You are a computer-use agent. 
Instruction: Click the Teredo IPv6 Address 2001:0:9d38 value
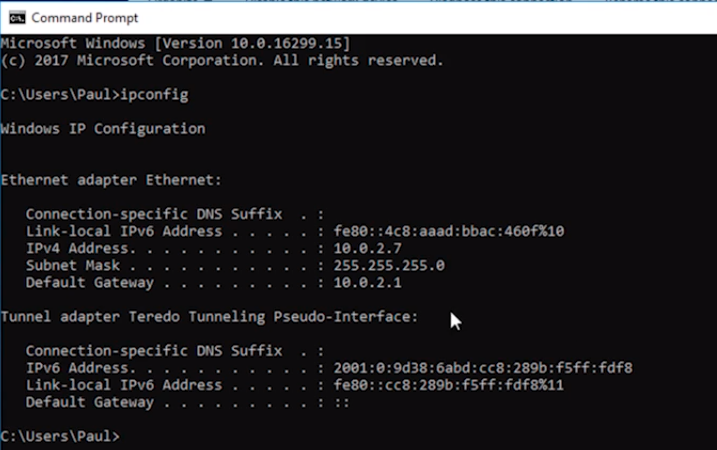(483, 368)
